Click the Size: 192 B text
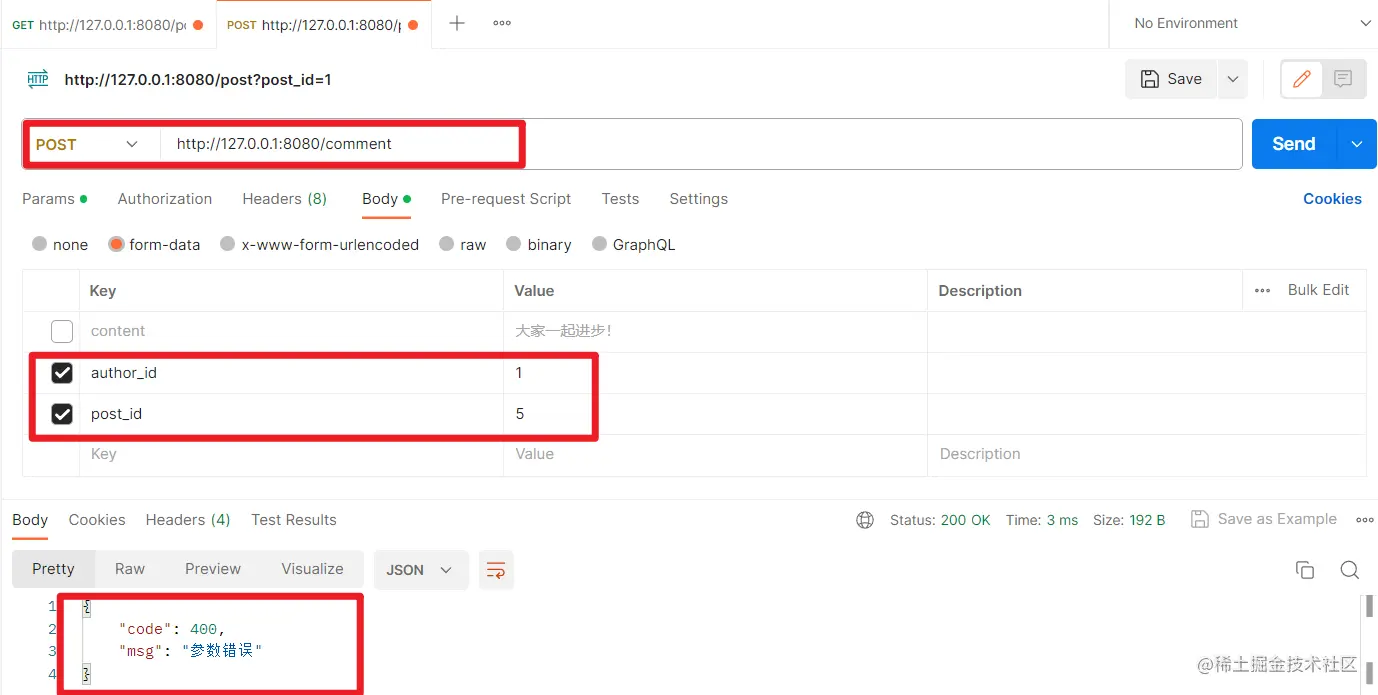This screenshot has height=695, width=1378. pos(1129,520)
